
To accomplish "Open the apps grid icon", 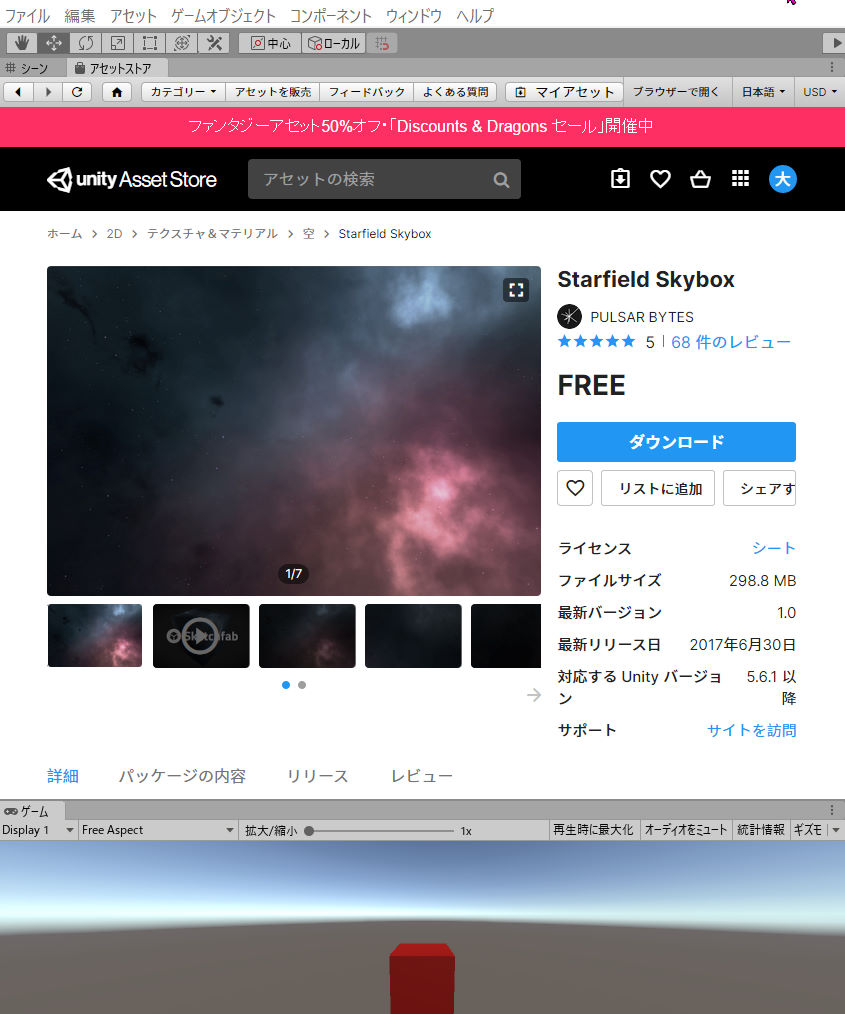I will [x=740, y=178].
